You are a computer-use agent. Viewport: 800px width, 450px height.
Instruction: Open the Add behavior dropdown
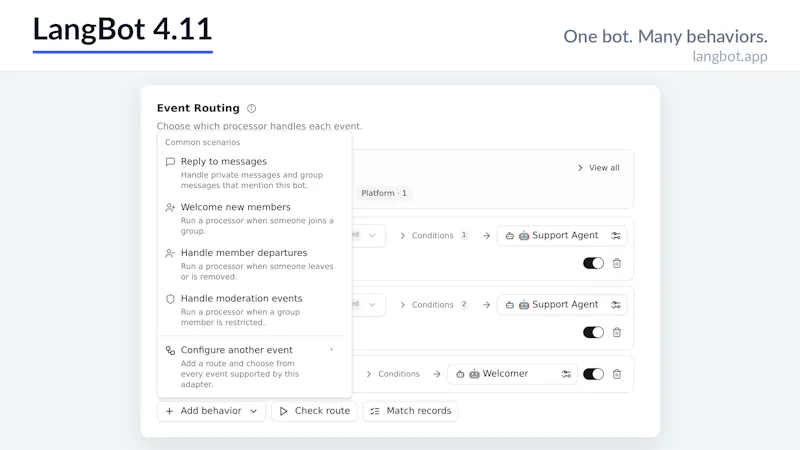(211, 411)
